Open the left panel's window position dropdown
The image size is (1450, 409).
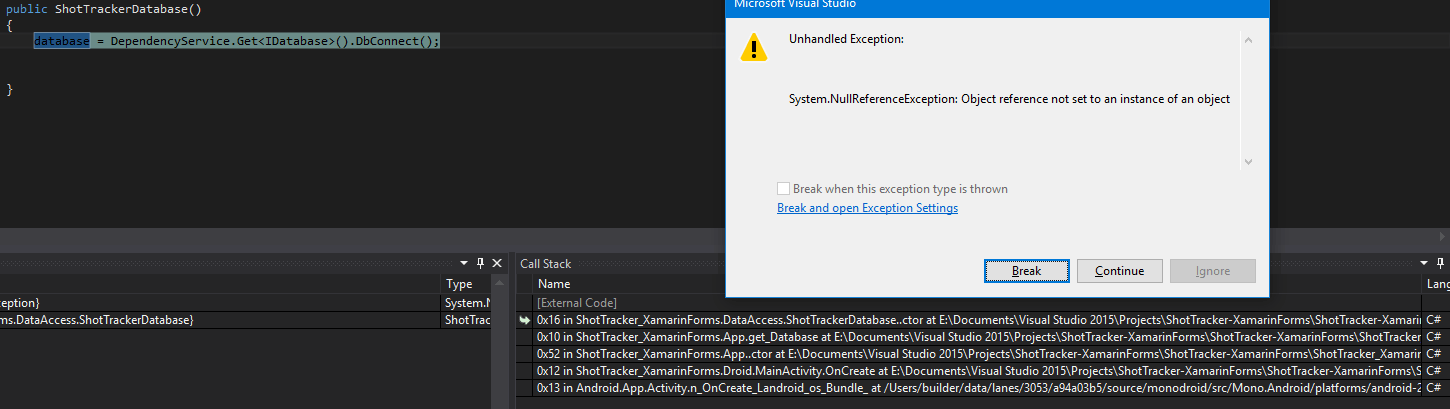click(465, 263)
